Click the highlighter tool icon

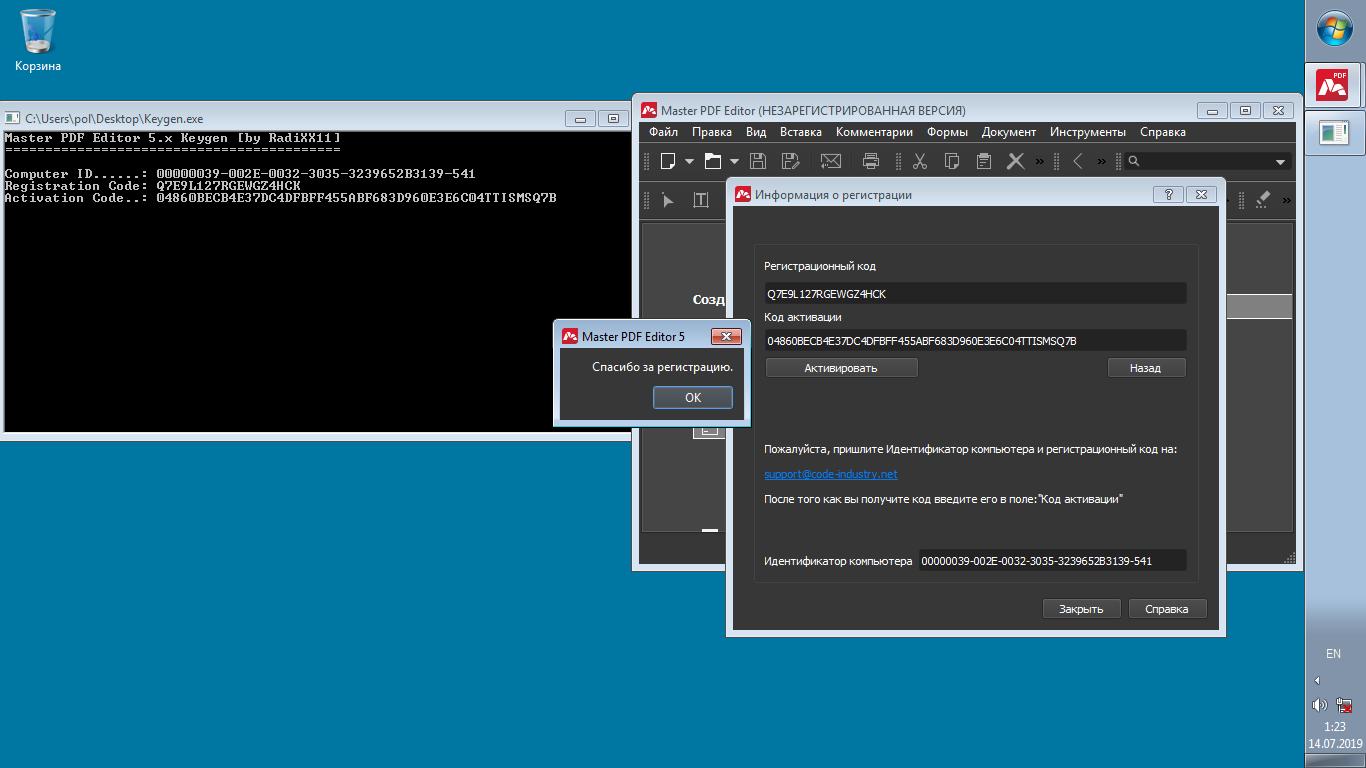pos(1263,200)
